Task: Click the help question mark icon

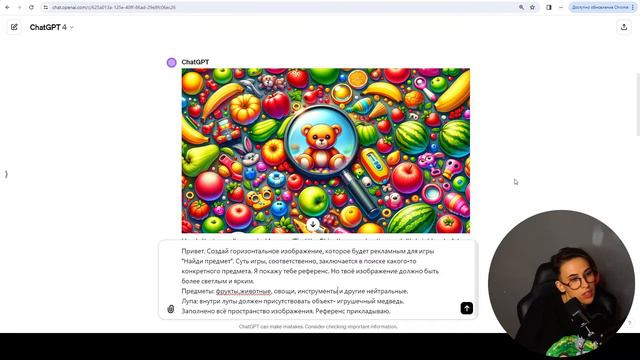Action: [x=629, y=323]
